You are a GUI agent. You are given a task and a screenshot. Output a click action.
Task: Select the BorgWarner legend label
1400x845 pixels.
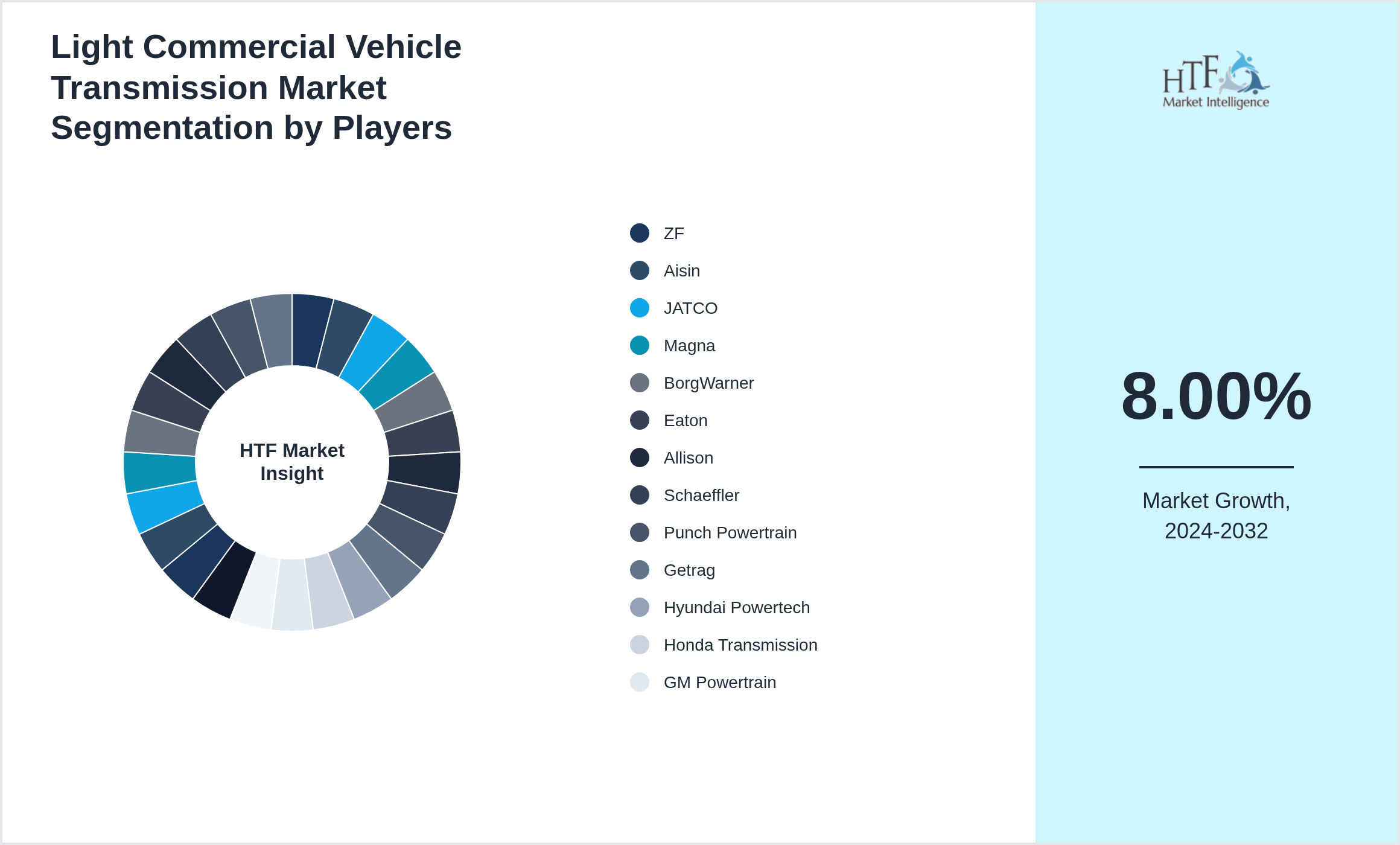click(x=708, y=383)
